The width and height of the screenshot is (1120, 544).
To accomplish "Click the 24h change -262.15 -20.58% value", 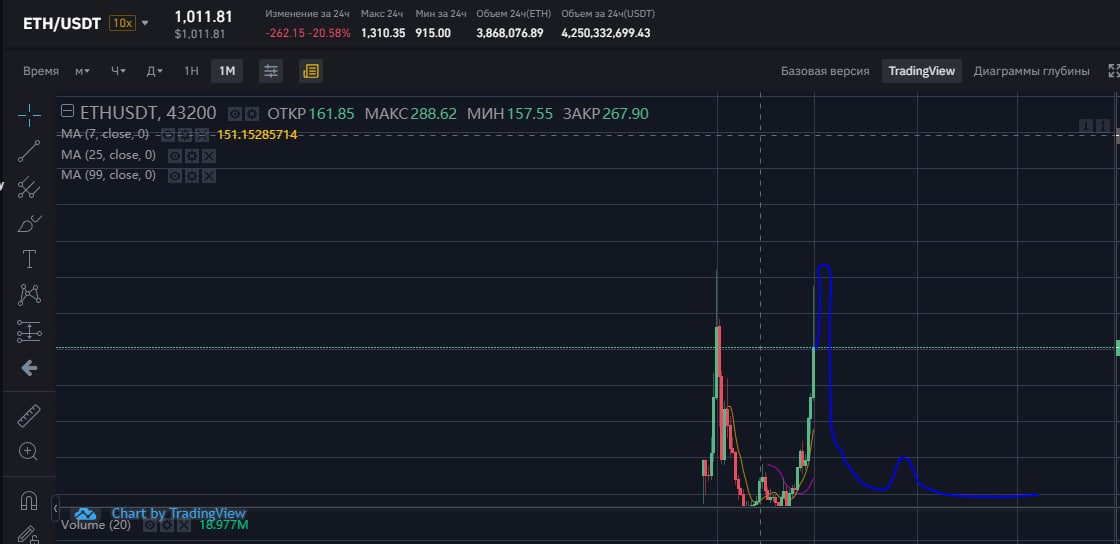I will click(x=308, y=33).
